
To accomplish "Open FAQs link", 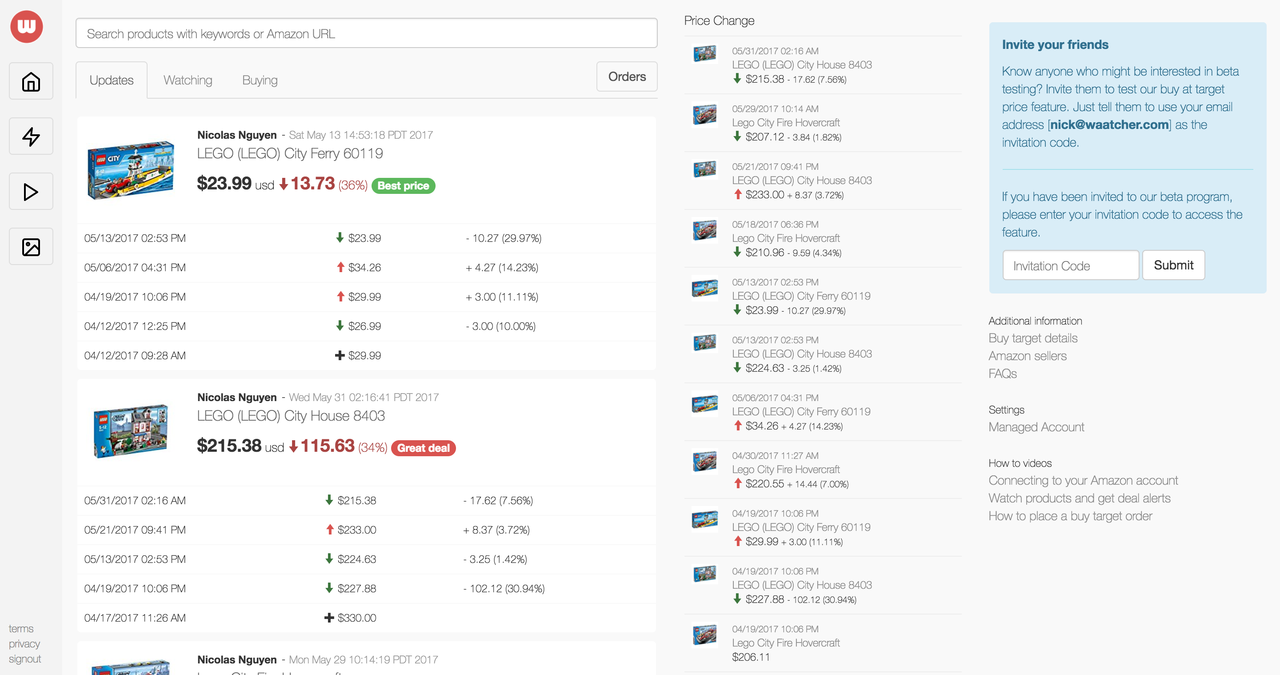I will click(1003, 373).
